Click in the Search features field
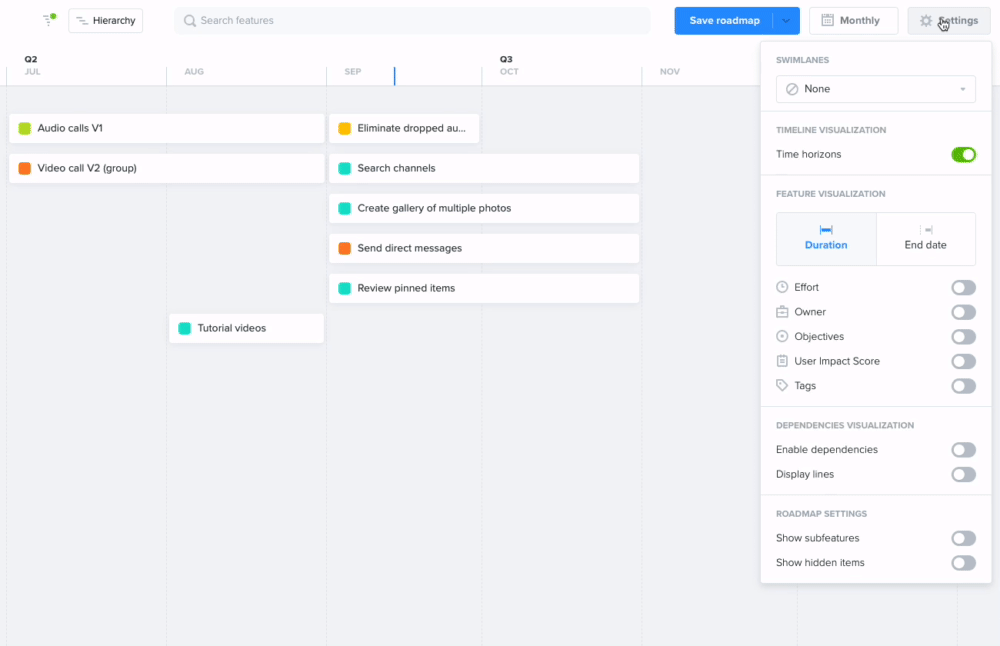 (412, 20)
